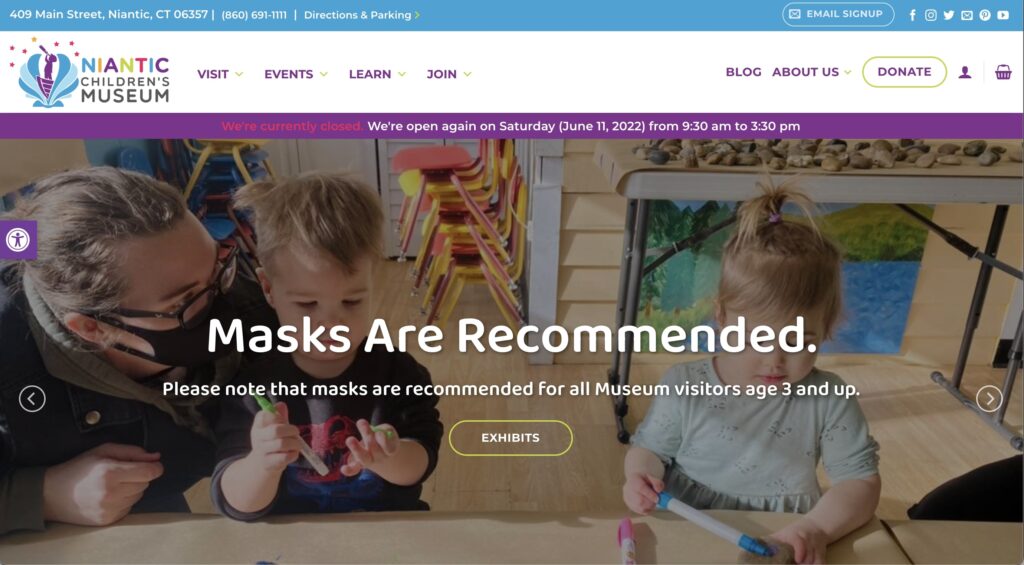Open the Pinterest icon link
1024x565 pixels.
tap(985, 15)
